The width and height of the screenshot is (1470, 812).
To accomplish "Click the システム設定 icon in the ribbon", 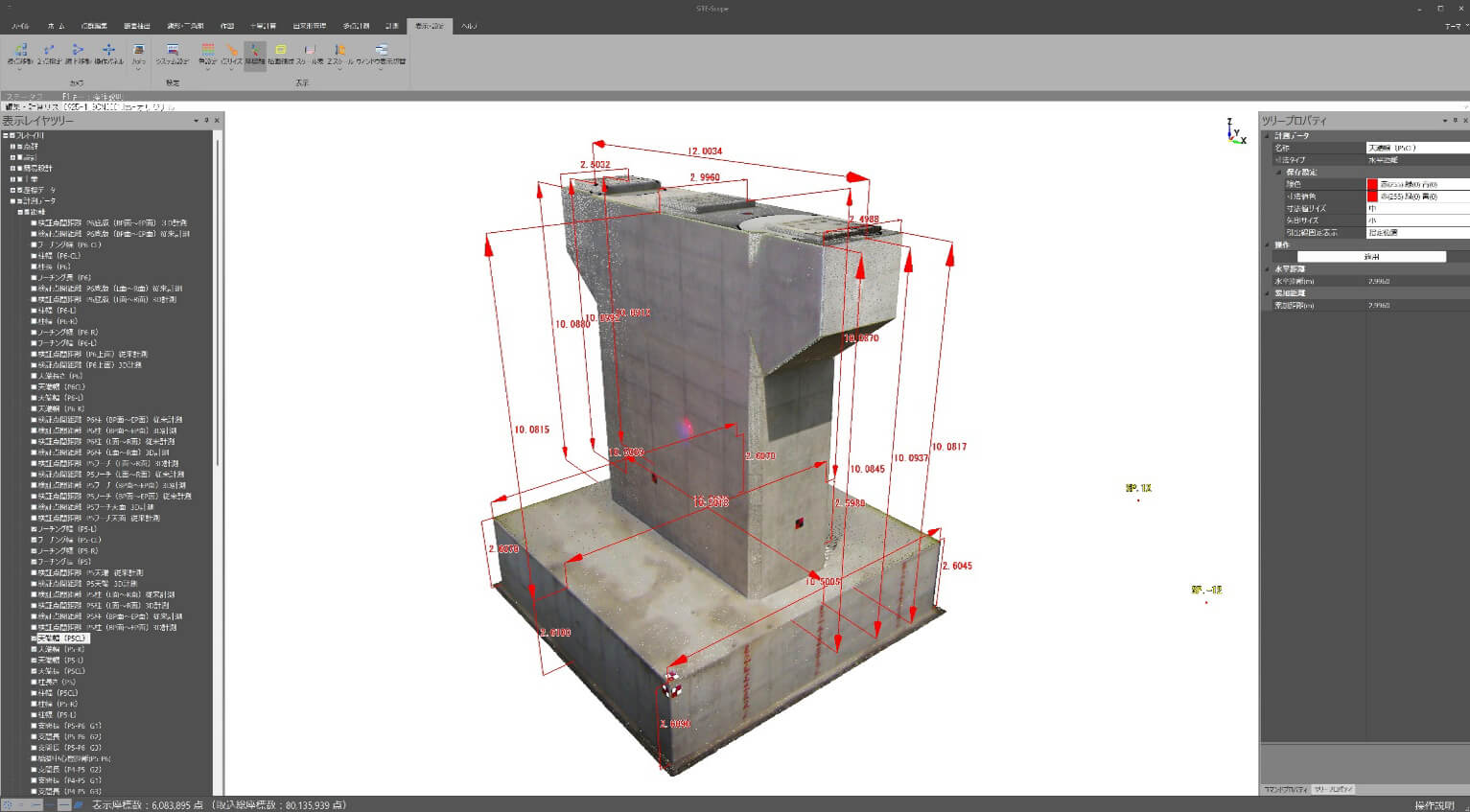I will pyautogui.click(x=173, y=53).
